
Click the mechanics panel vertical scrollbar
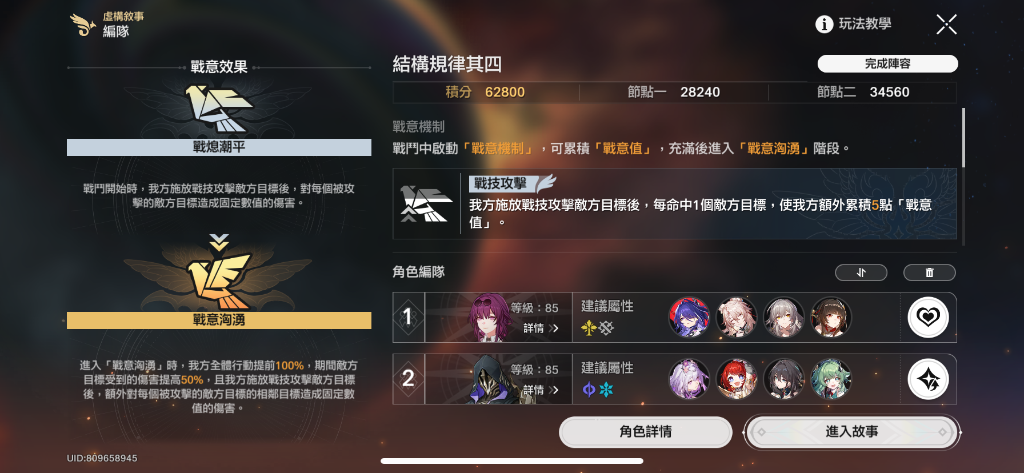(x=963, y=138)
